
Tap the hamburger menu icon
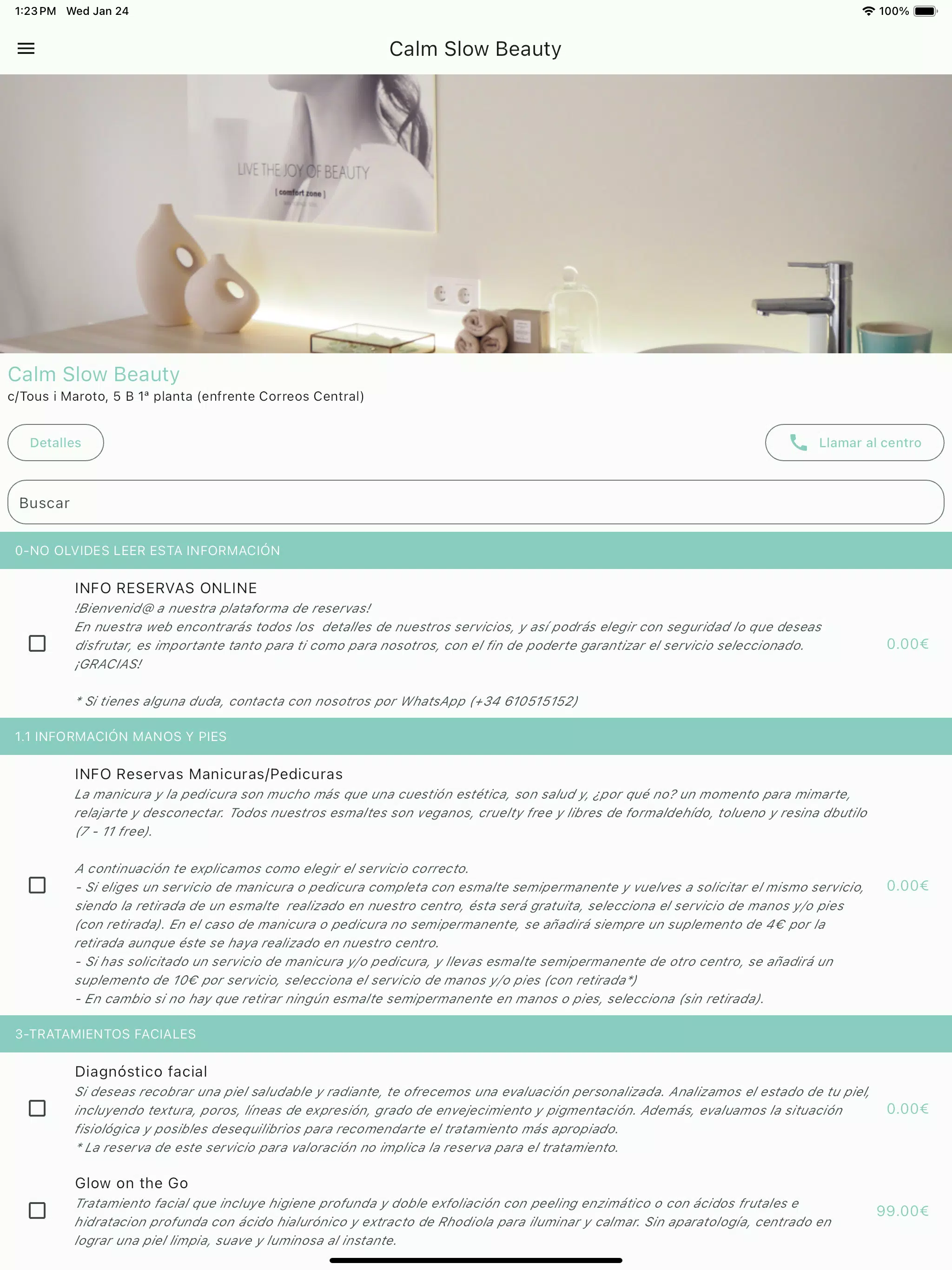27,48
